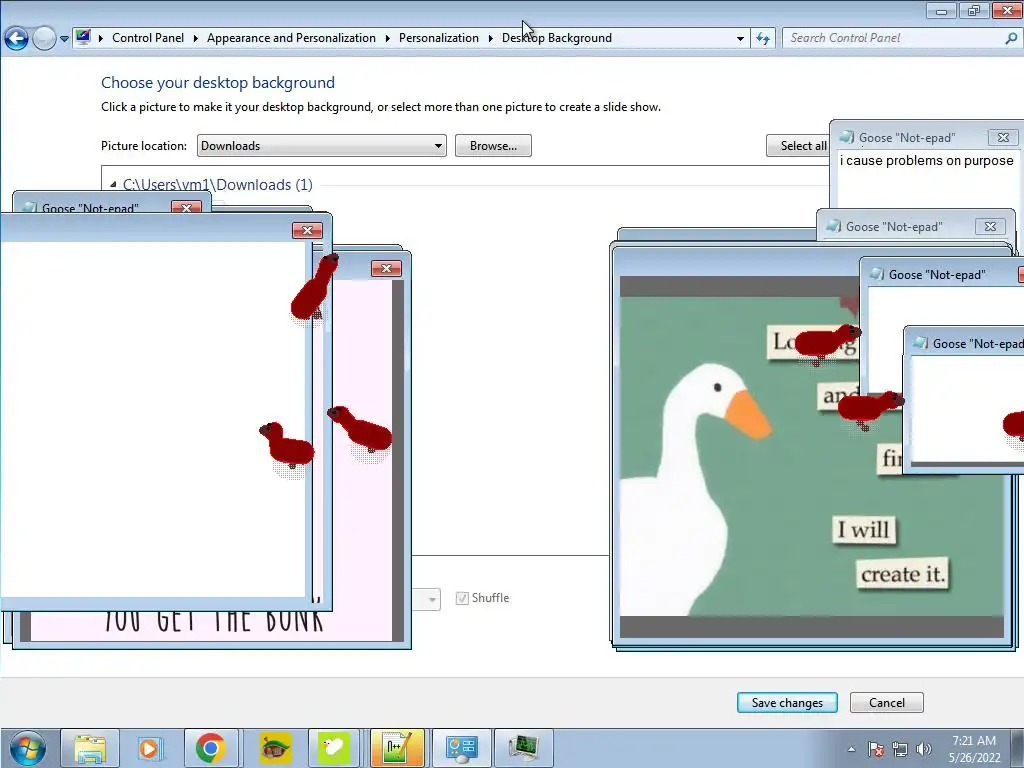
Task: Switch to the notepad-with-pencil taskbar app
Action: click(x=397, y=748)
